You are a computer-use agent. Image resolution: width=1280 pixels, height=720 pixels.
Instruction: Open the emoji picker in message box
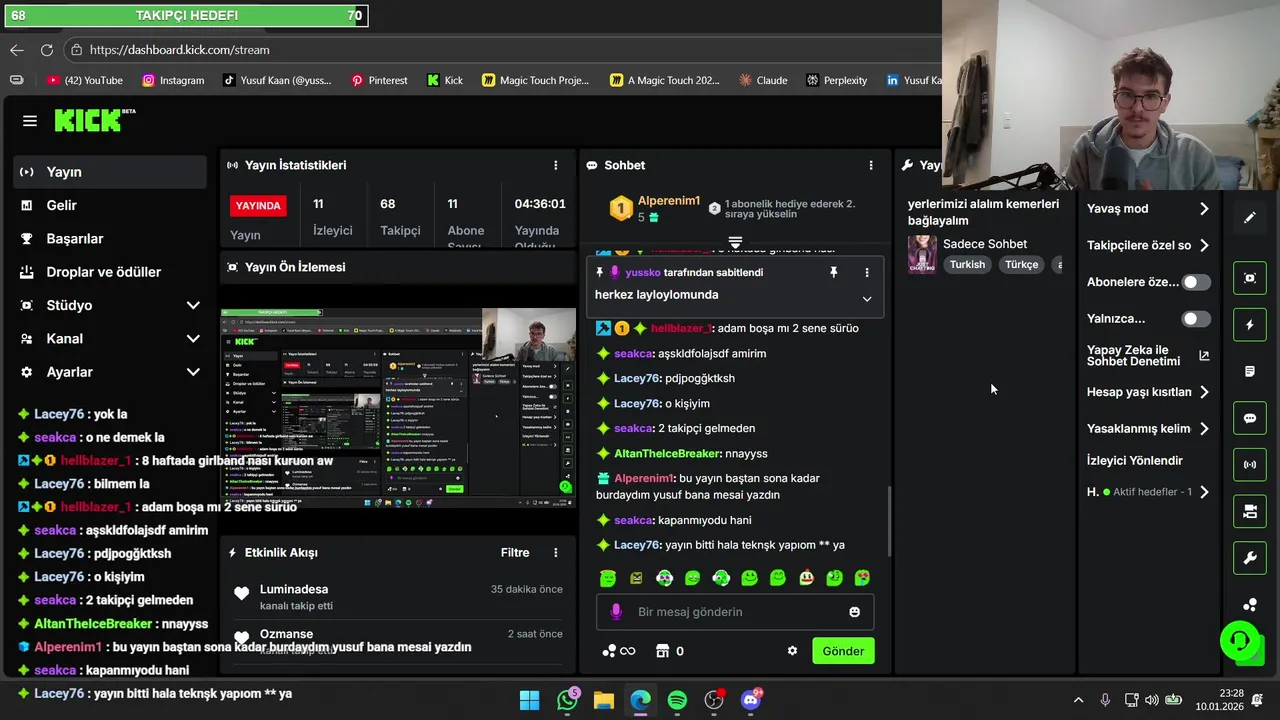[x=854, y=612]
